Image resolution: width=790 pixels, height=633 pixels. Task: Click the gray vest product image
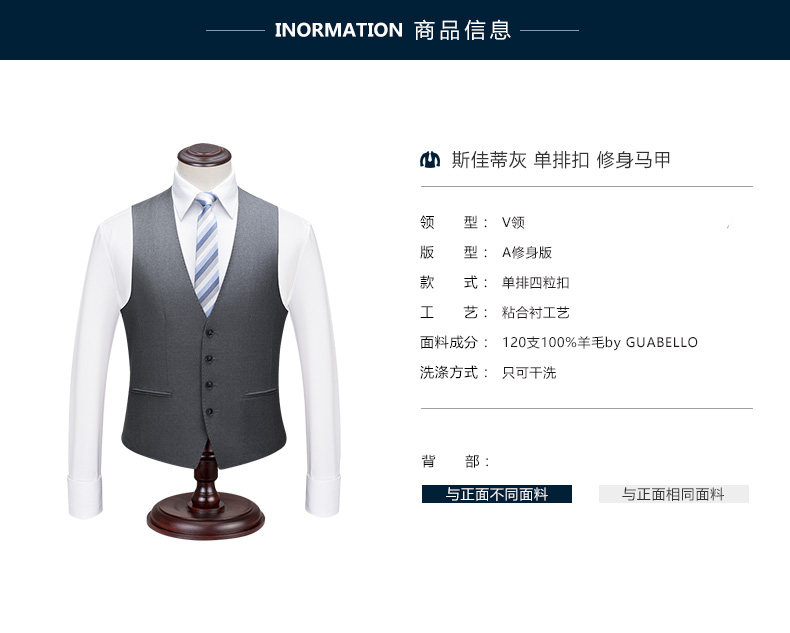coord(205,328)
